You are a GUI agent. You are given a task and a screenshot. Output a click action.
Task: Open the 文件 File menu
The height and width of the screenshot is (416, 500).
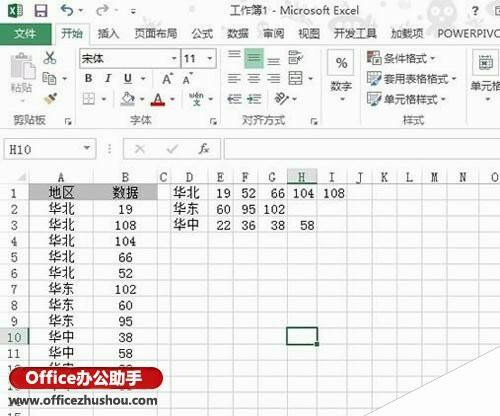(25, 33)
